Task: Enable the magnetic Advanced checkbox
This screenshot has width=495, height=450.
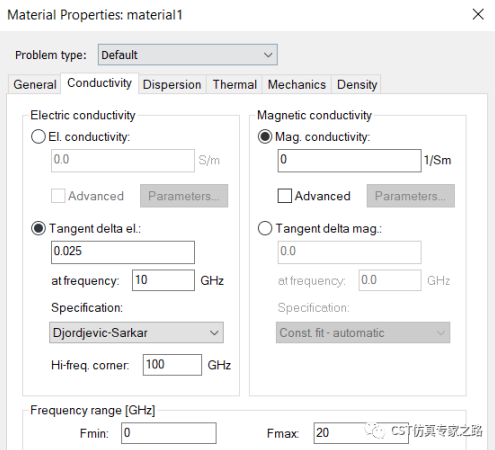Action: (x=285, y=196)
